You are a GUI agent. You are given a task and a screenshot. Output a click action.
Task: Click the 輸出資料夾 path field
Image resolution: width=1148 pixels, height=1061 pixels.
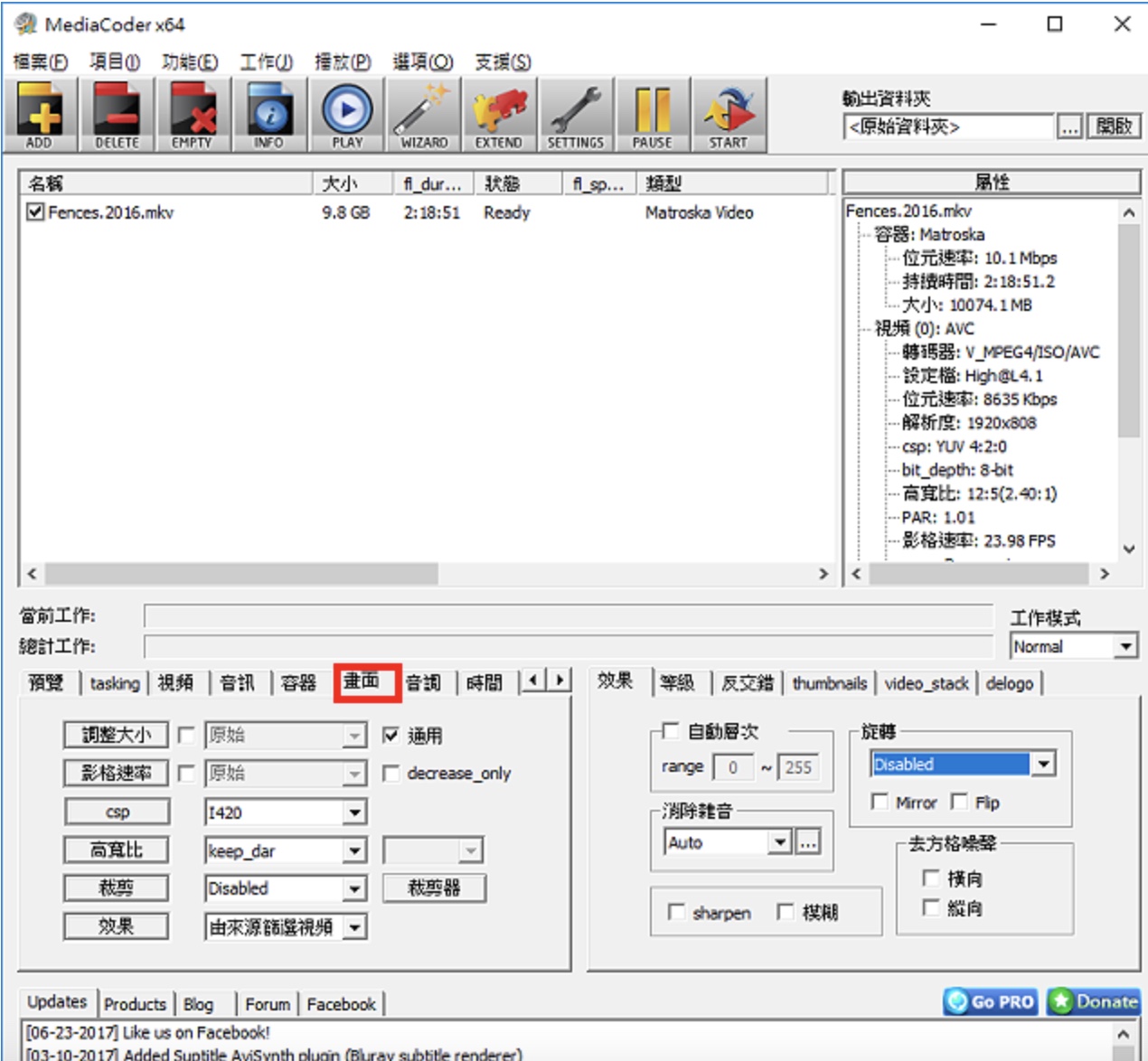point(948,127)
